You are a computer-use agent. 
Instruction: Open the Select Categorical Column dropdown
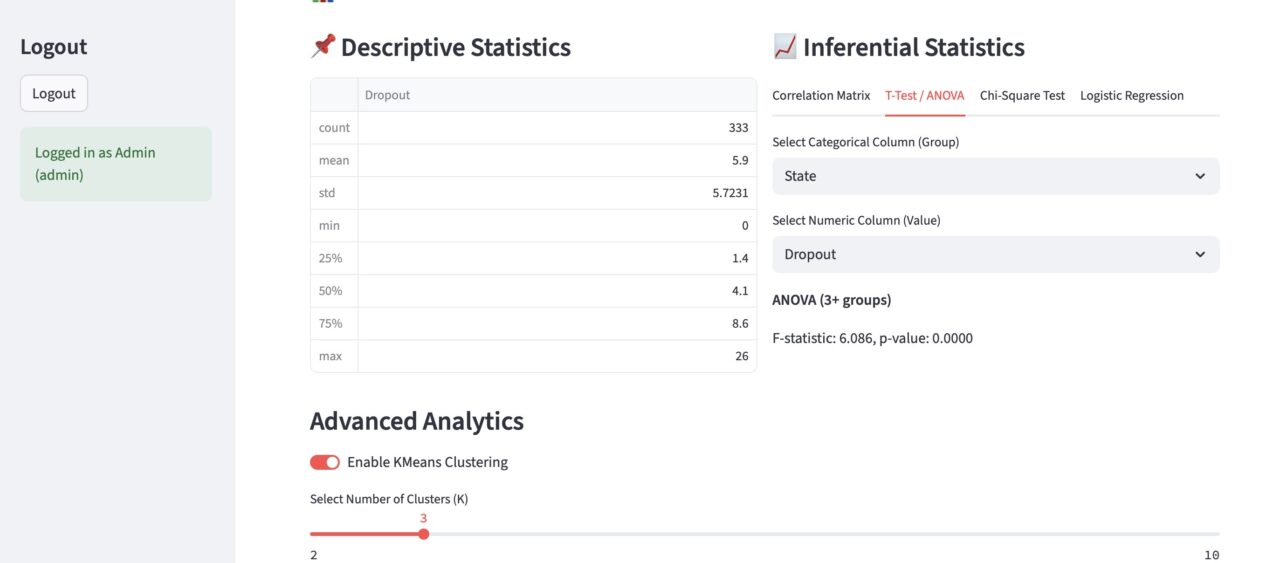pos(996,176)
